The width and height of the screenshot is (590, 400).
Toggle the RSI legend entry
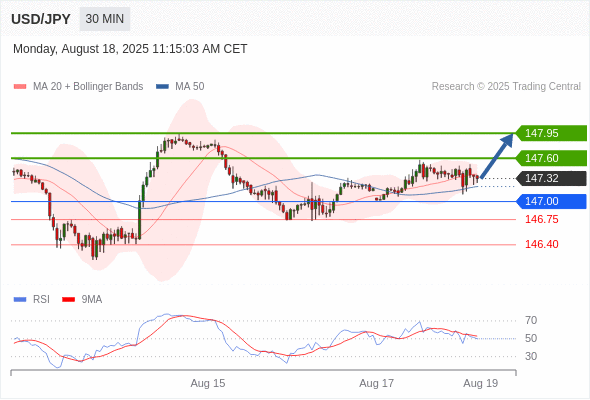click(x=32, y=300)
